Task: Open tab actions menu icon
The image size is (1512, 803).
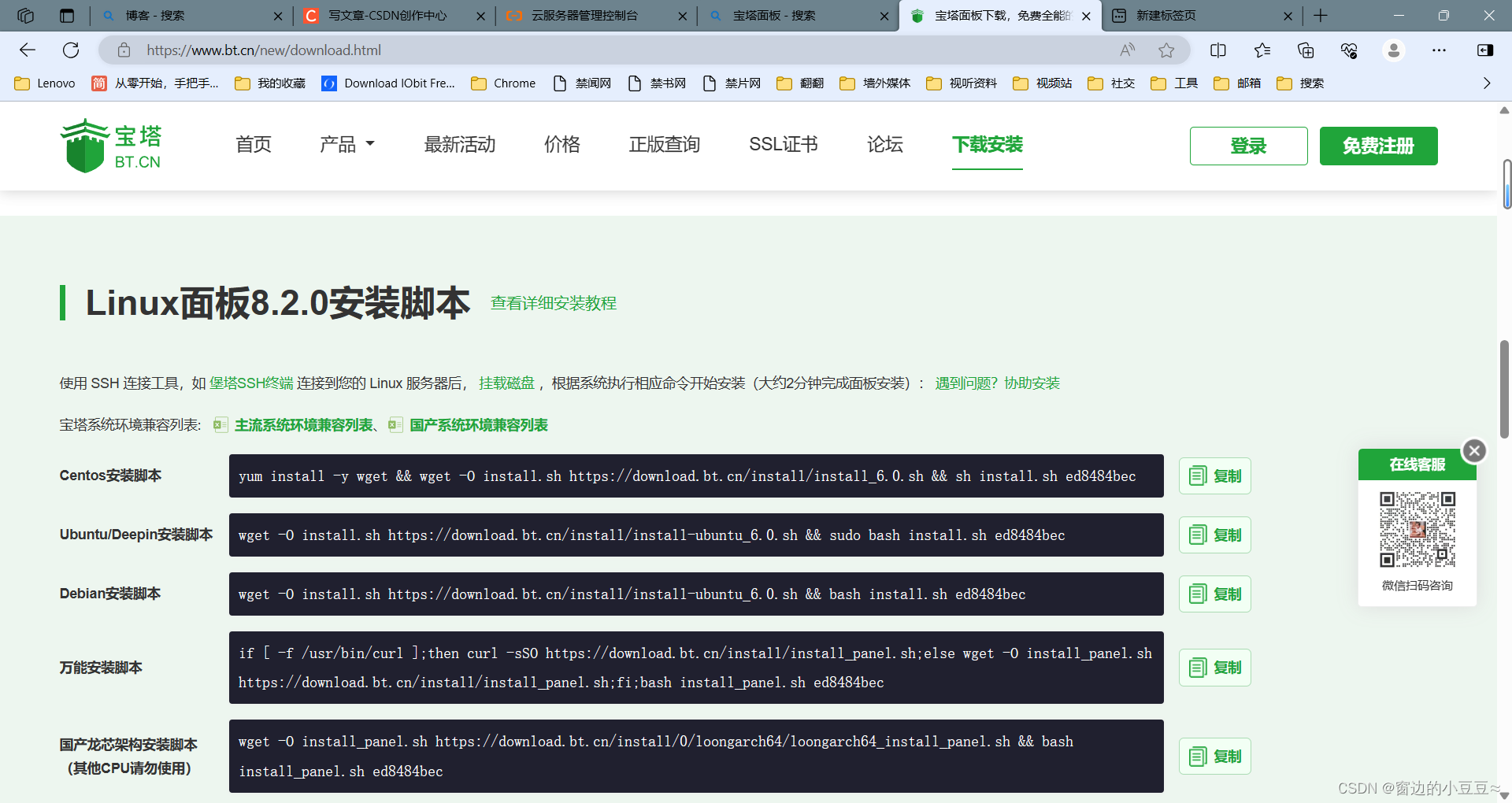Action: [x=67, y=16]
